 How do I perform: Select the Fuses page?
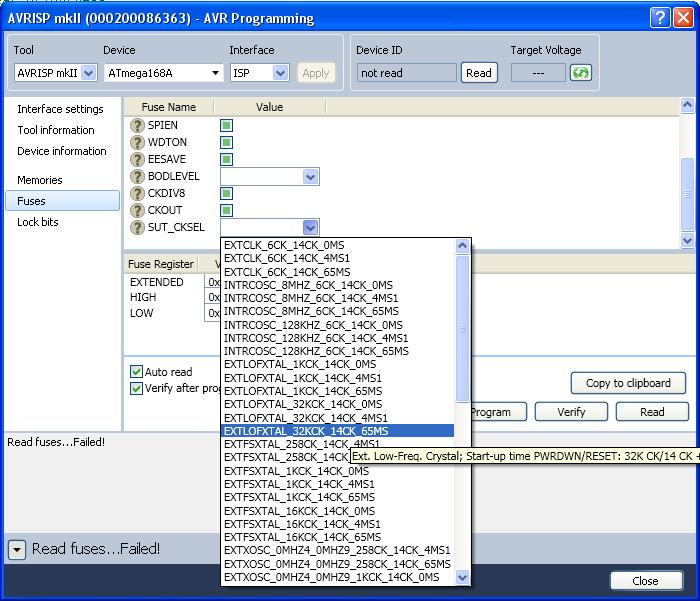[x=62, y=201]
